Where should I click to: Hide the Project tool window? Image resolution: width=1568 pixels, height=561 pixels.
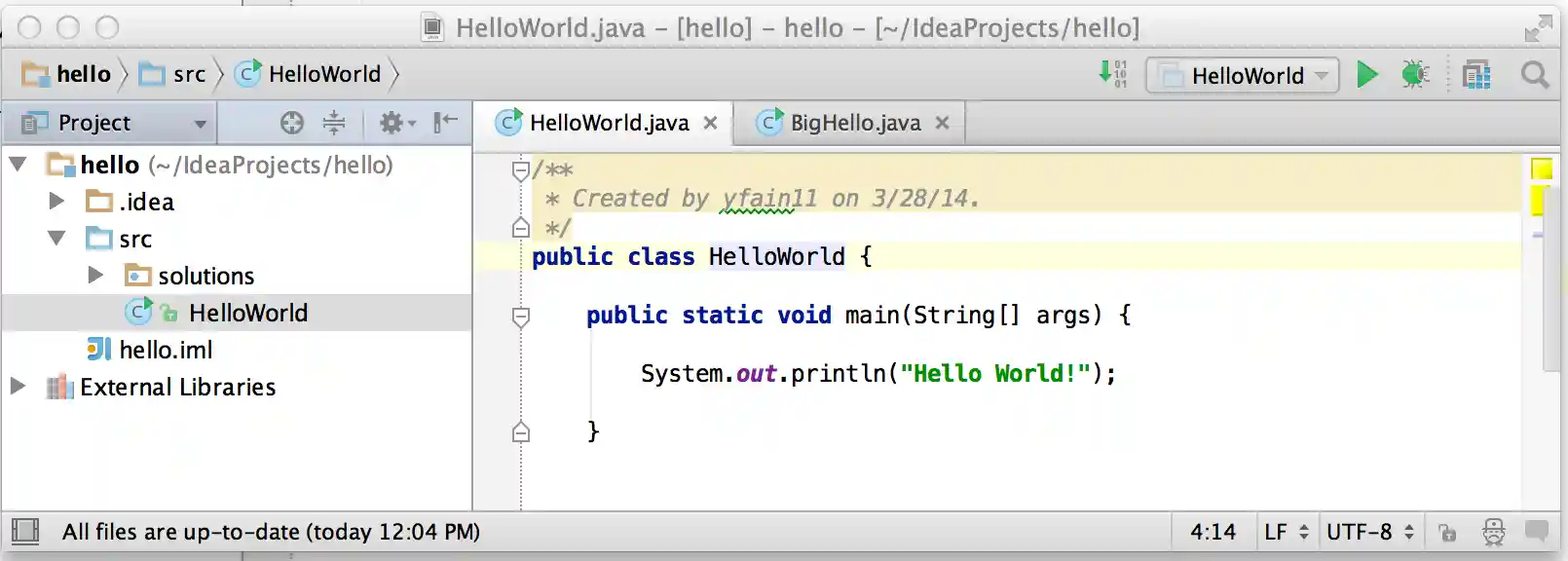[445, 123]
